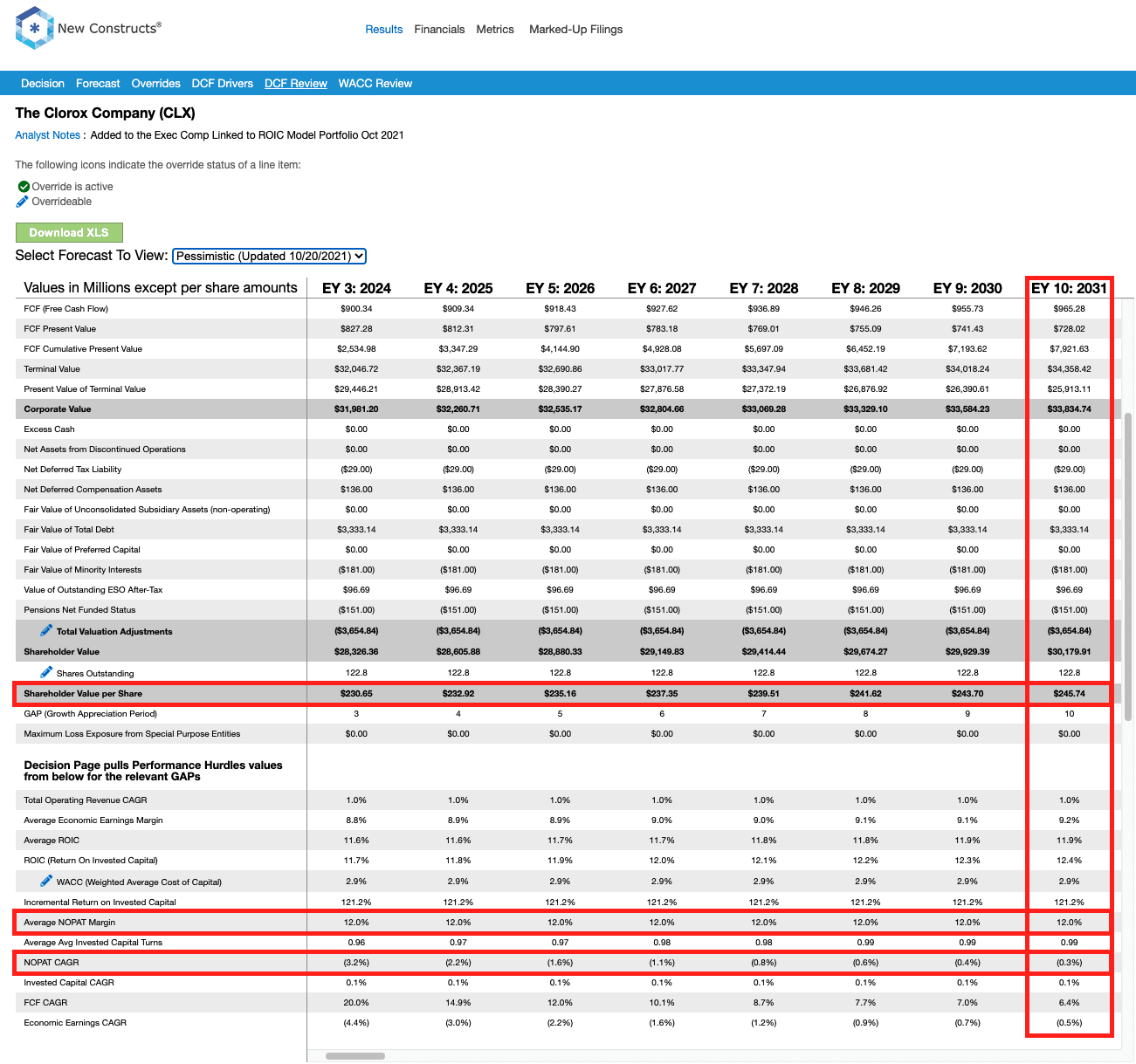Click the pencil icon beside Total Valuation Adjustments
Screen dimensions: 1136x1064
(46, 630)
